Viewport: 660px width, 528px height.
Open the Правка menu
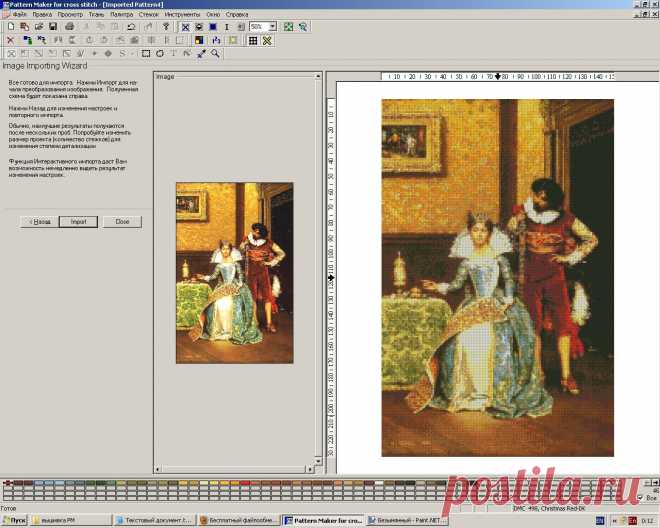point(42,14)
